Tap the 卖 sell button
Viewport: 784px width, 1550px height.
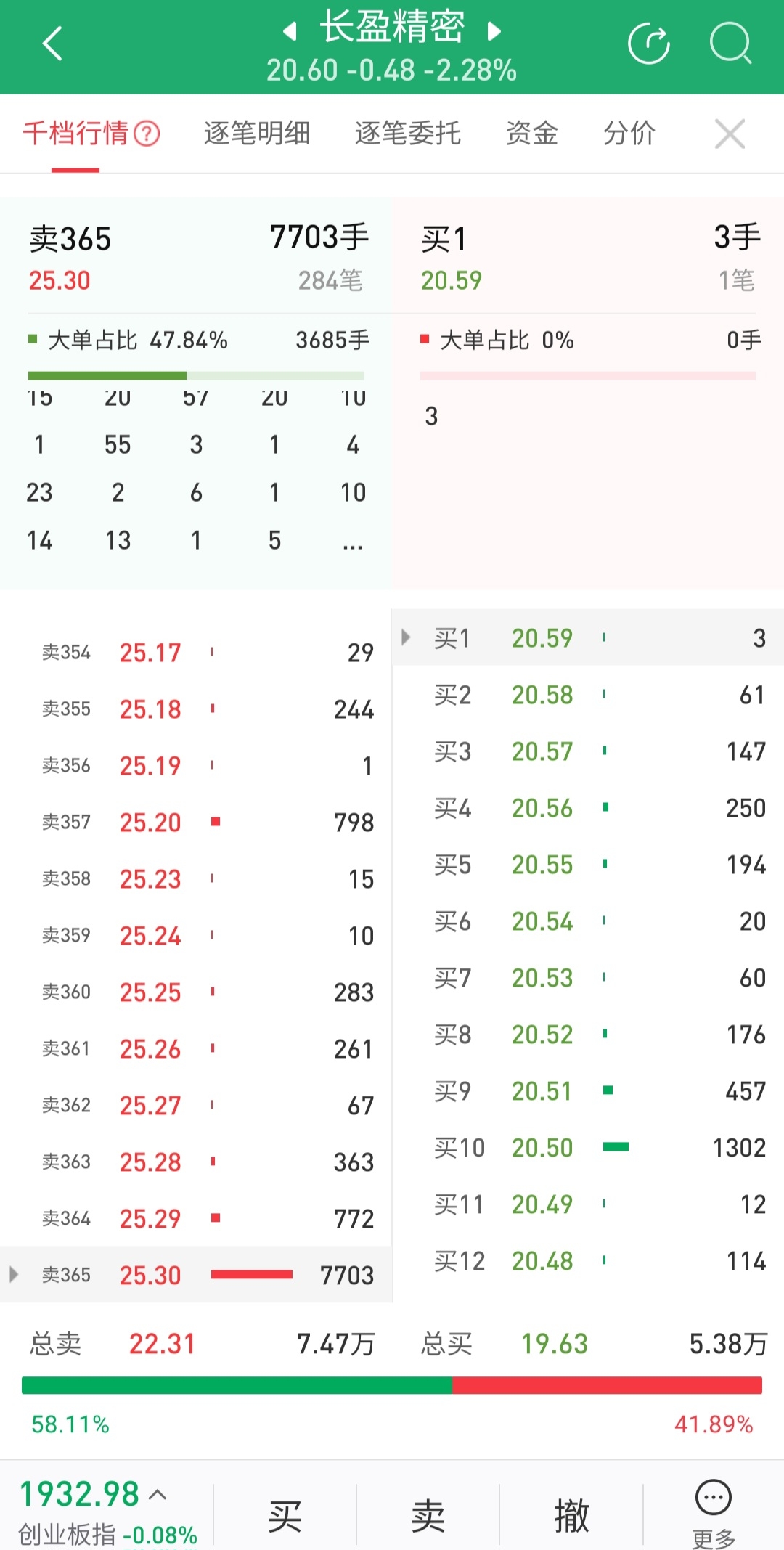428,1515
